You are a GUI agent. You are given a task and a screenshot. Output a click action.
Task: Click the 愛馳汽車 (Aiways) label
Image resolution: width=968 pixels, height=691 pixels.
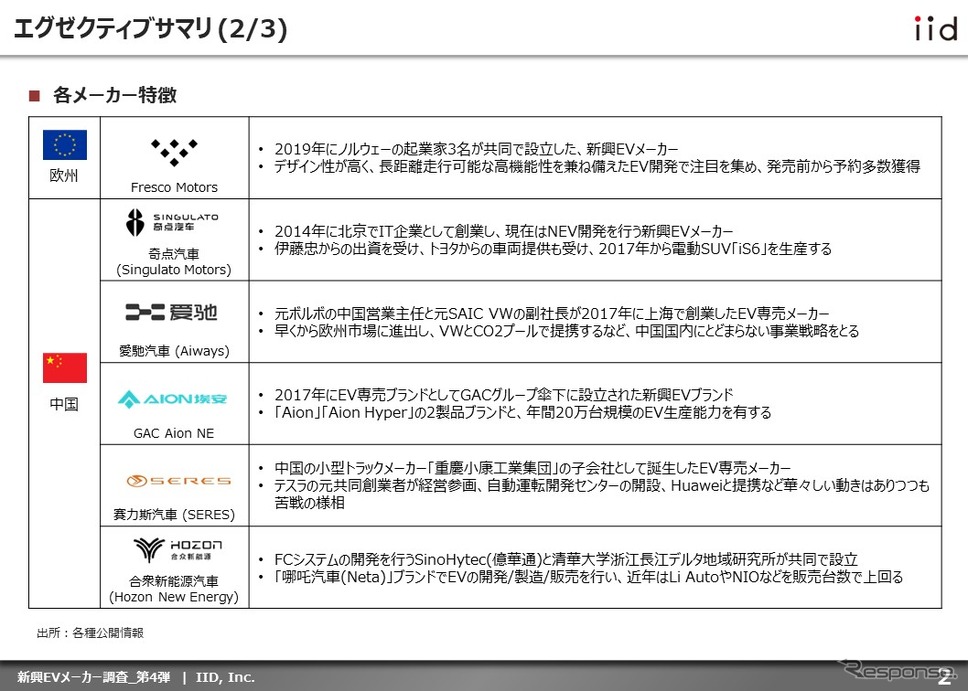point(174,351)
